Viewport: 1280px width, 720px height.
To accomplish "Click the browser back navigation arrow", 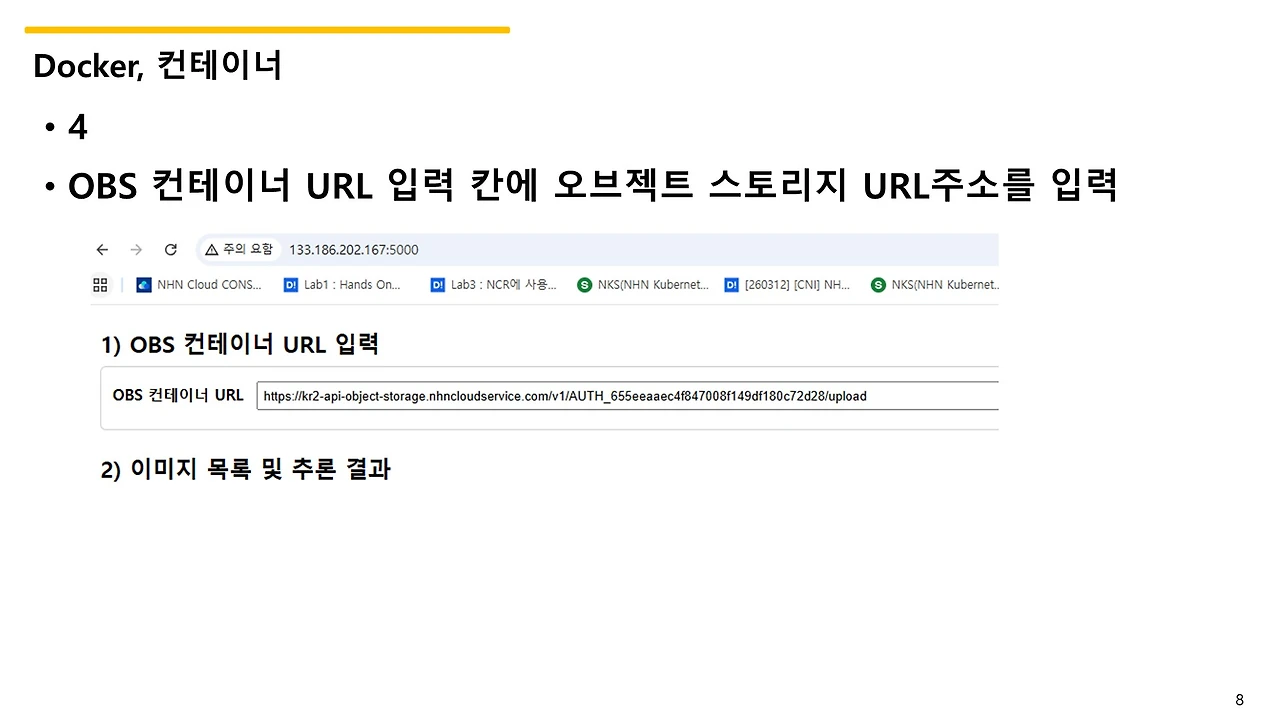I will (101, 249).
